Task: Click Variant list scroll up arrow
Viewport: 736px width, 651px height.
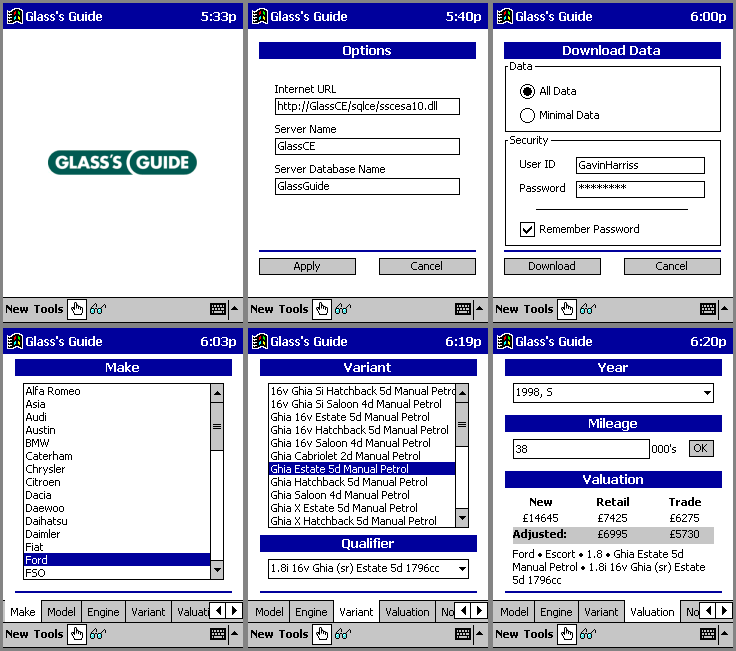Action: 462,393
